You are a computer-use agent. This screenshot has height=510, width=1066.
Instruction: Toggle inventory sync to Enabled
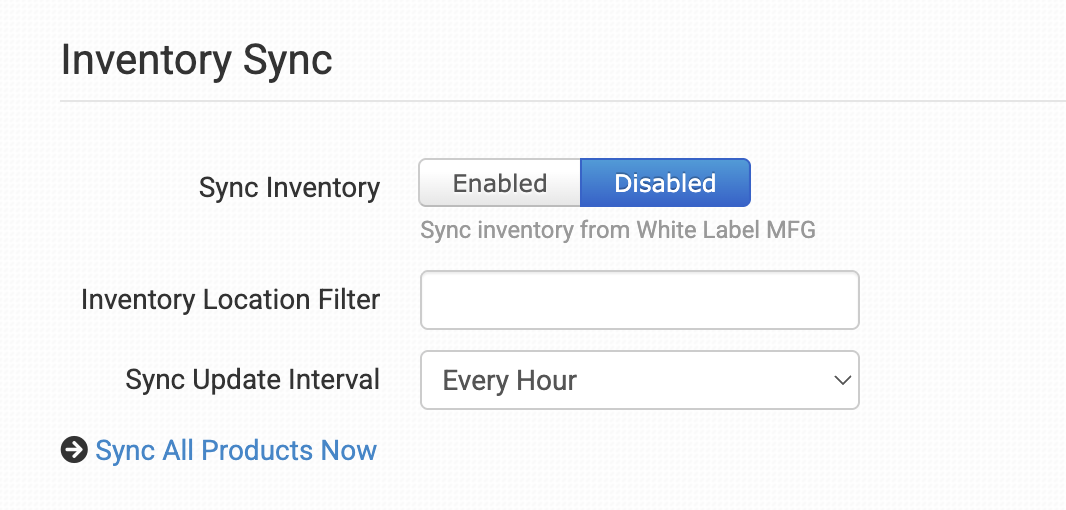coord(499,183)
